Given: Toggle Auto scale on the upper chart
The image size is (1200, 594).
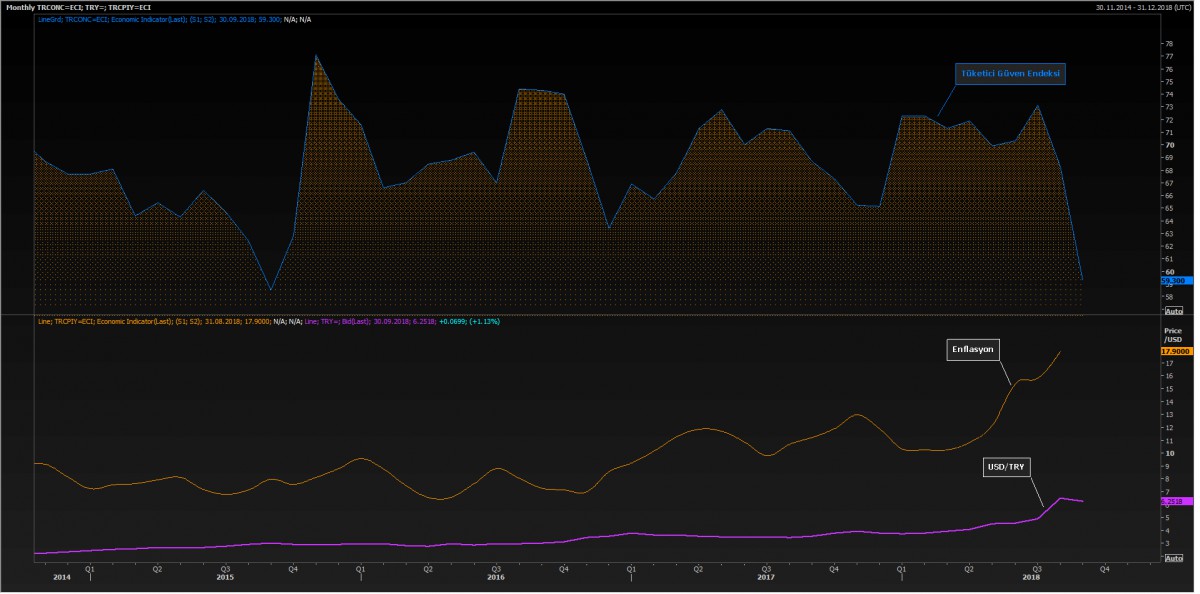Looking at the screenshot, I should pyautogui.click(x=1174, y=311).
